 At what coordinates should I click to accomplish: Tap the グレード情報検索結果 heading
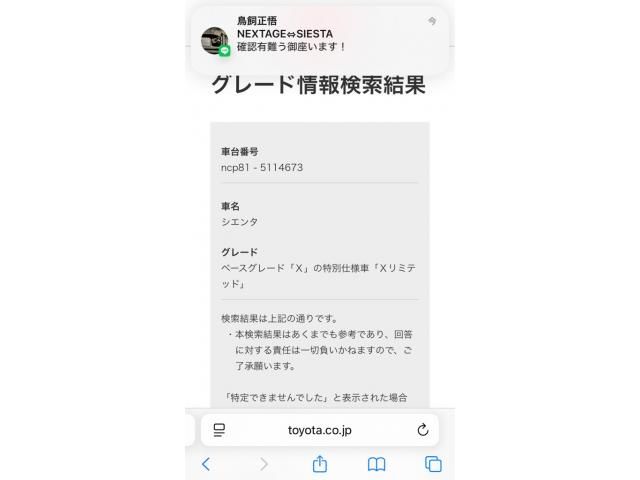coord(319,85)
